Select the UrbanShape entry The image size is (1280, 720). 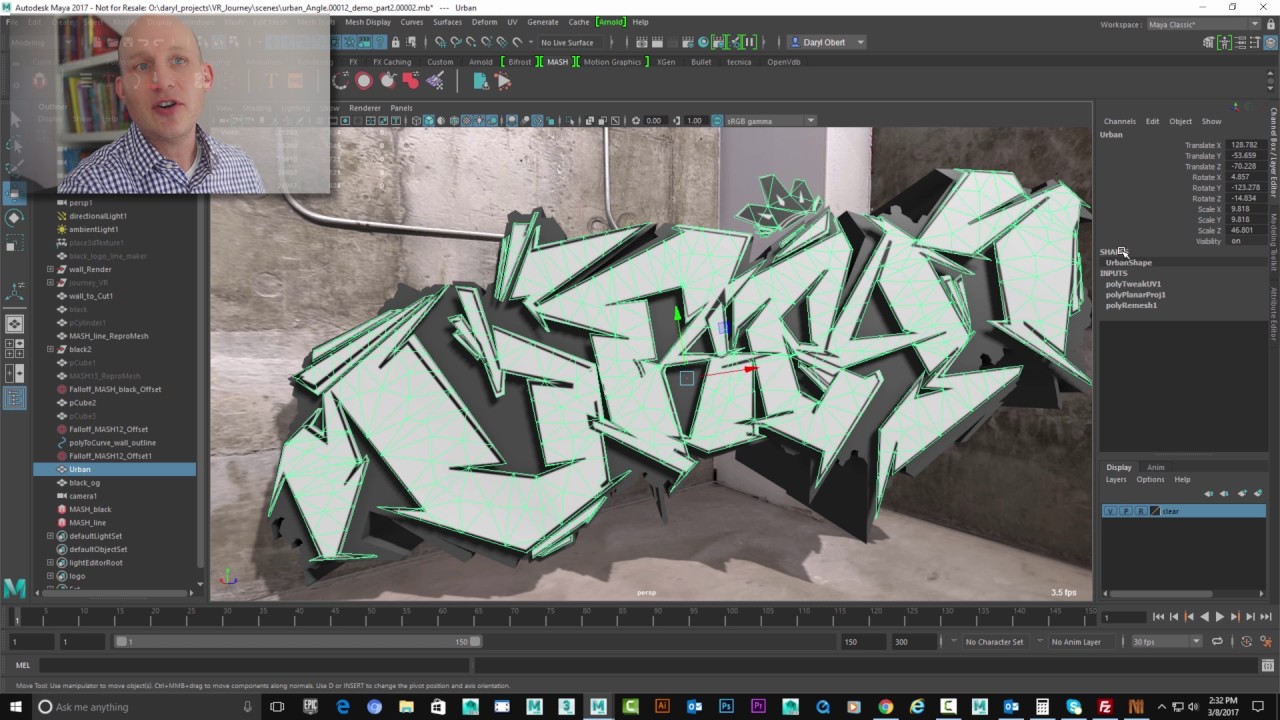coord(1128,262)
